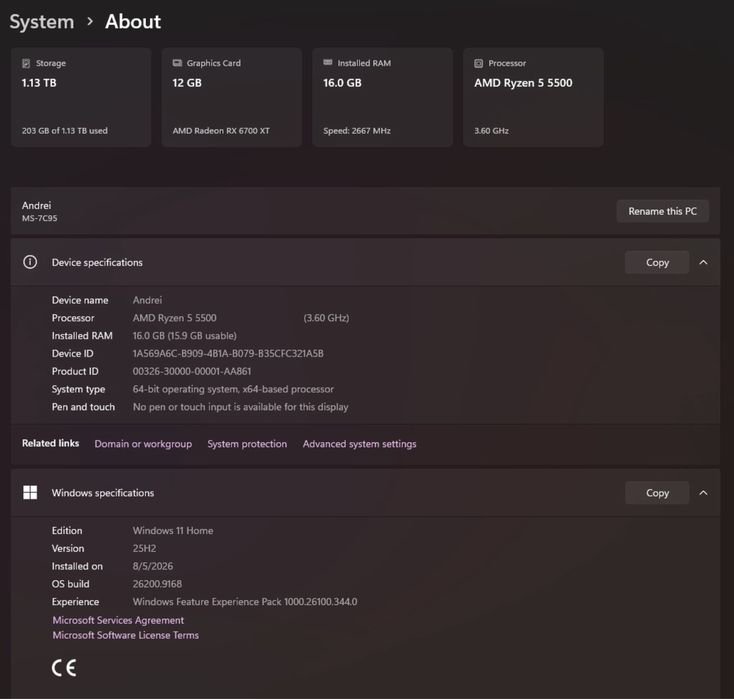Click the 'No pen or touch input' value
734x699 pixels.
pyautogui.click(x=241, y=407)
